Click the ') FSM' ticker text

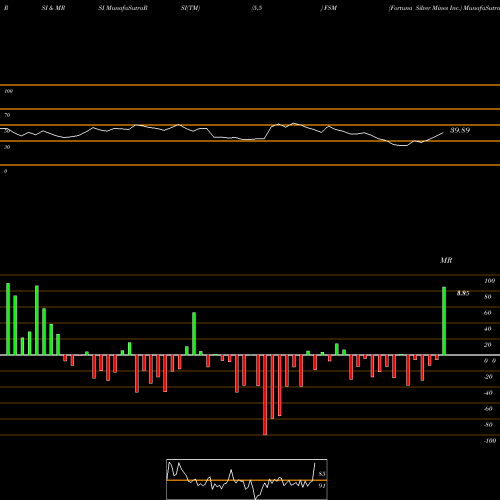(x=329, y=8)
